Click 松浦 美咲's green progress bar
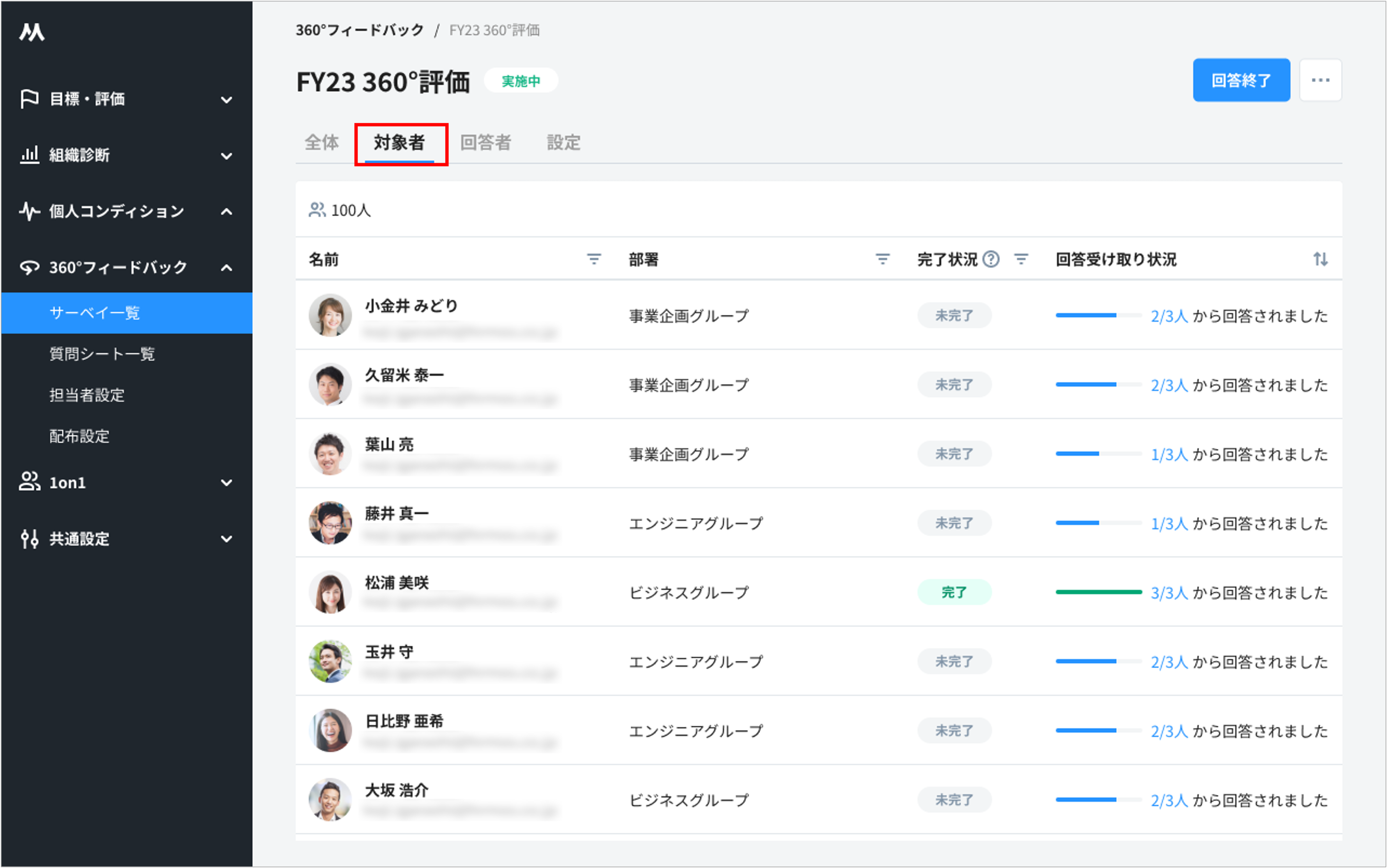This screenshot has width=1387, height=868. 1098,592
